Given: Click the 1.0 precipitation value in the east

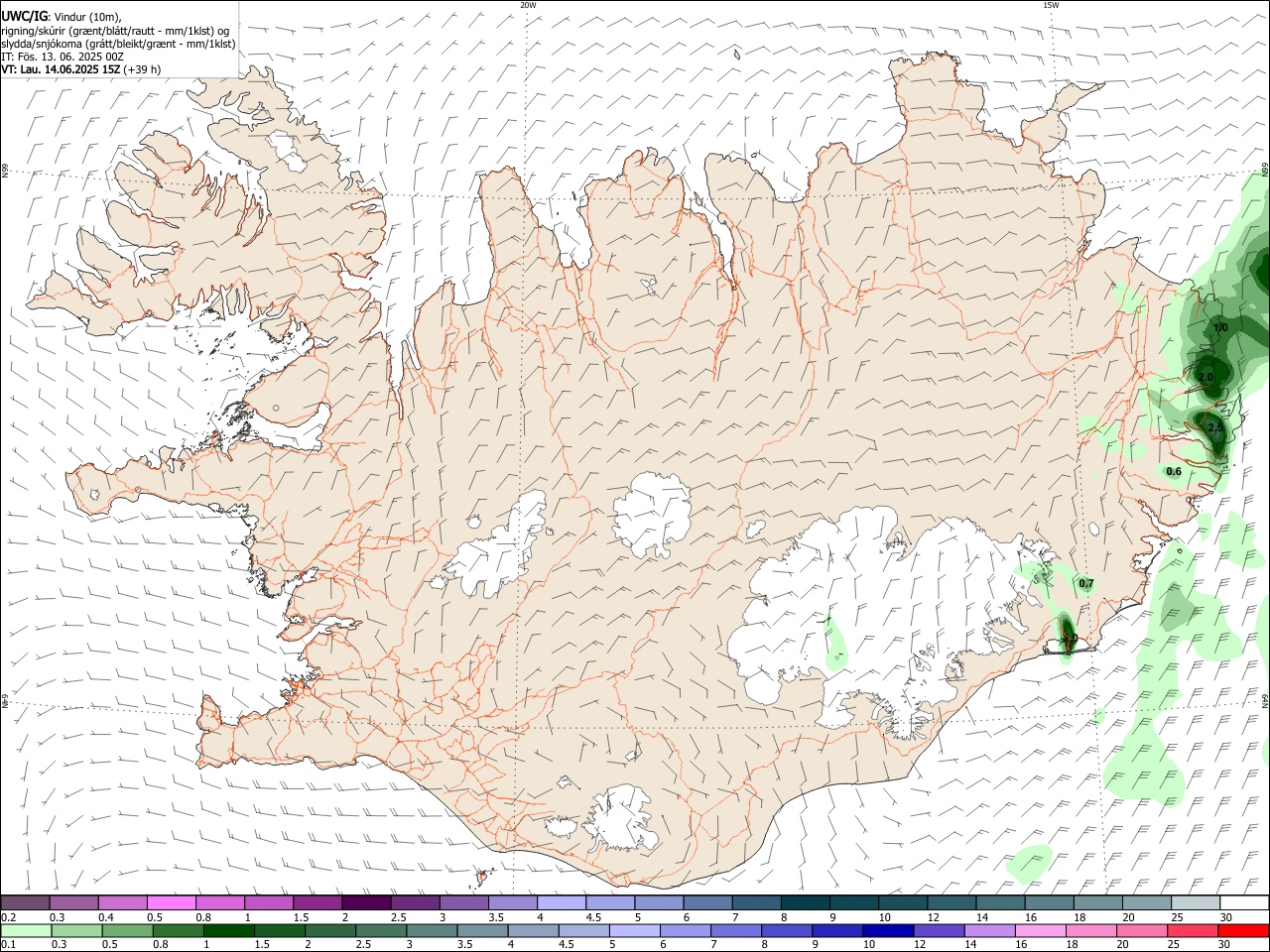Looking at the screenshot, I should 1220,327.
